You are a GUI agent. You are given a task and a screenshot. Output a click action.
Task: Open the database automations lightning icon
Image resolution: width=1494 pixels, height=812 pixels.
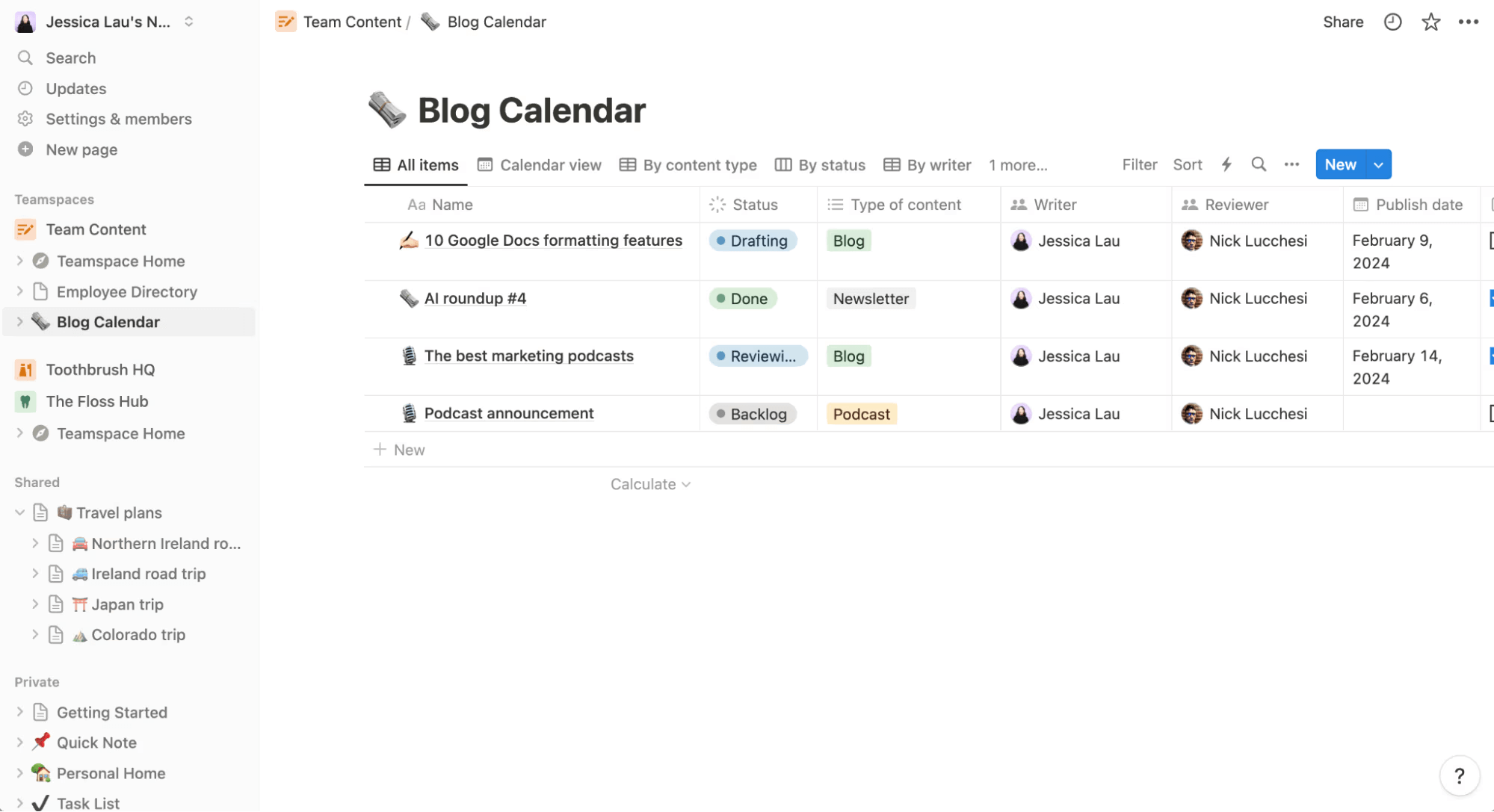point(1226,164)
